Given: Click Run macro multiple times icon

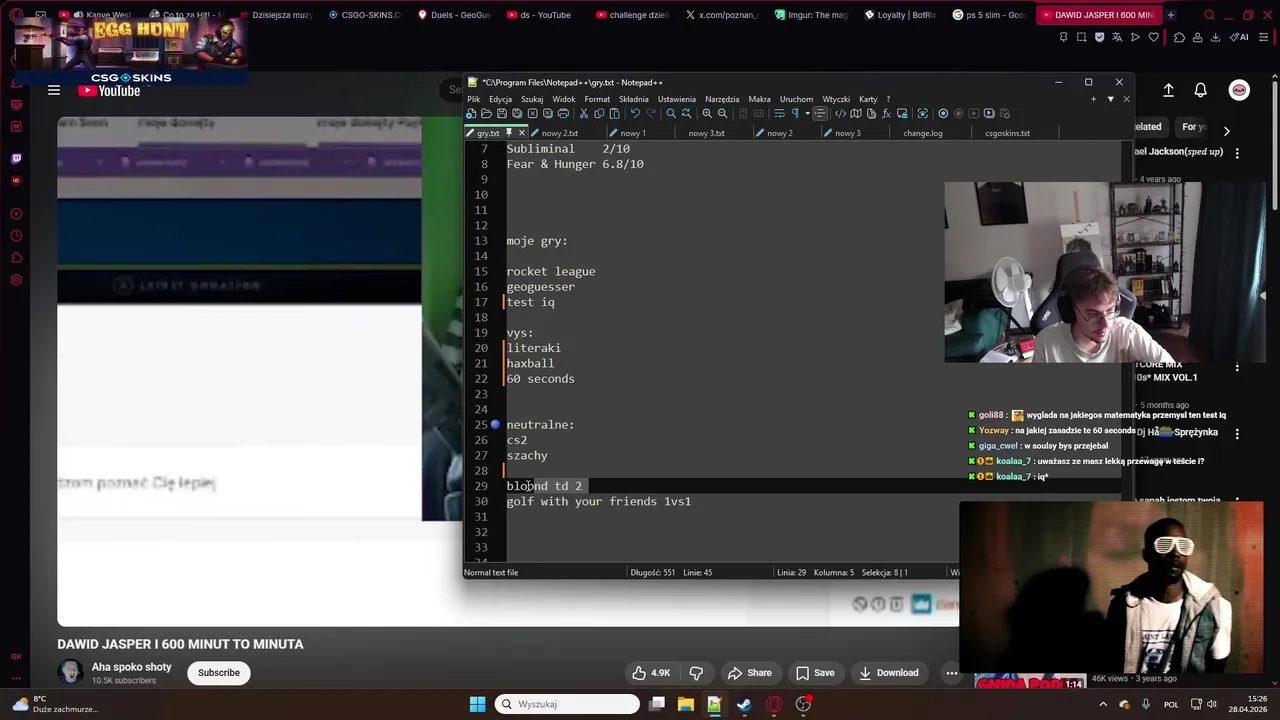Looking at the screenshot, I should [x=989, y=113].
